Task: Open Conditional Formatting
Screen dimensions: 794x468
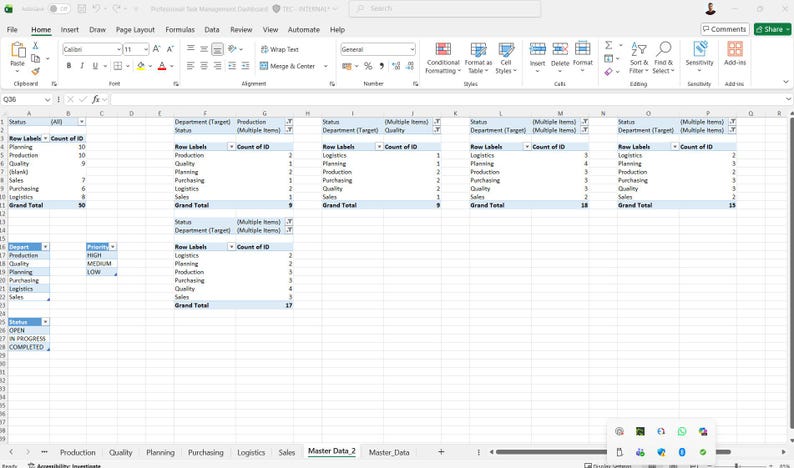Action: point(443,58)
